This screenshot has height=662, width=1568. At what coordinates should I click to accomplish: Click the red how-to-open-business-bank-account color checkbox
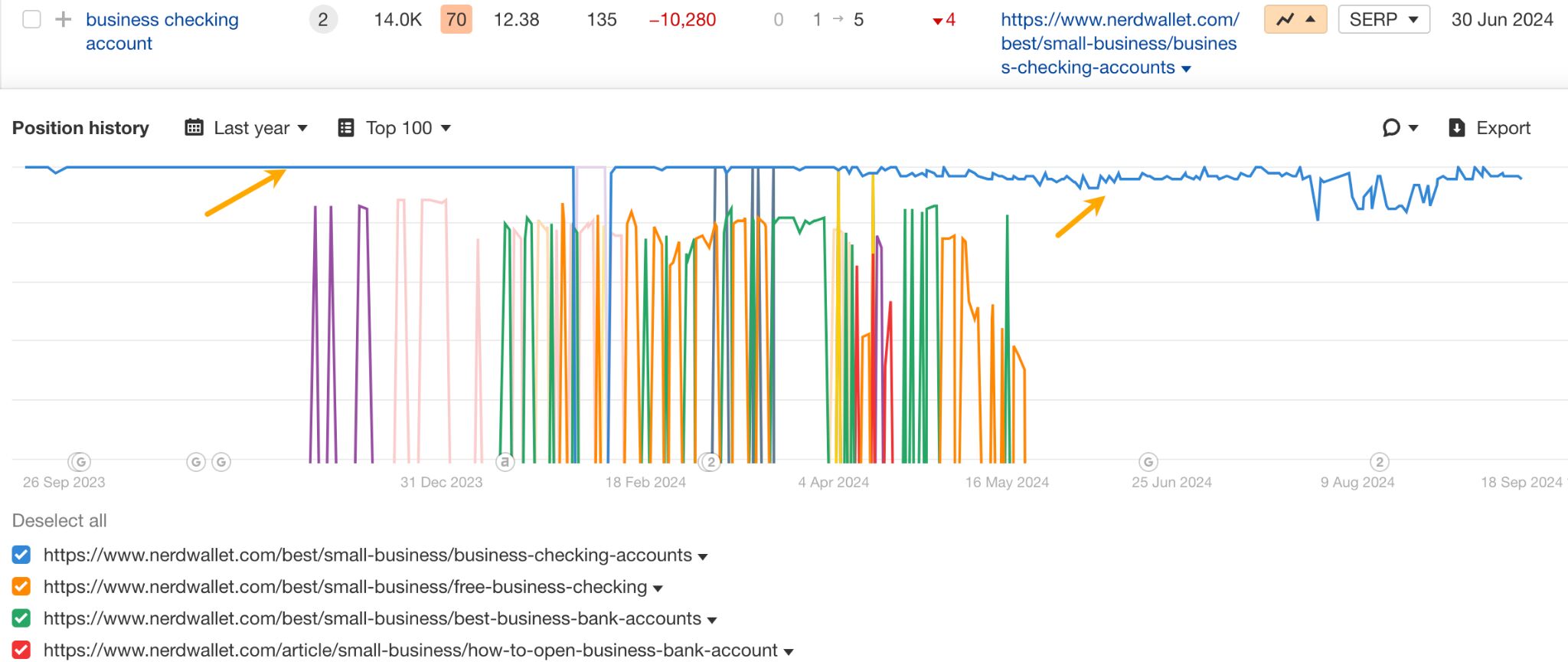point(21,651)
